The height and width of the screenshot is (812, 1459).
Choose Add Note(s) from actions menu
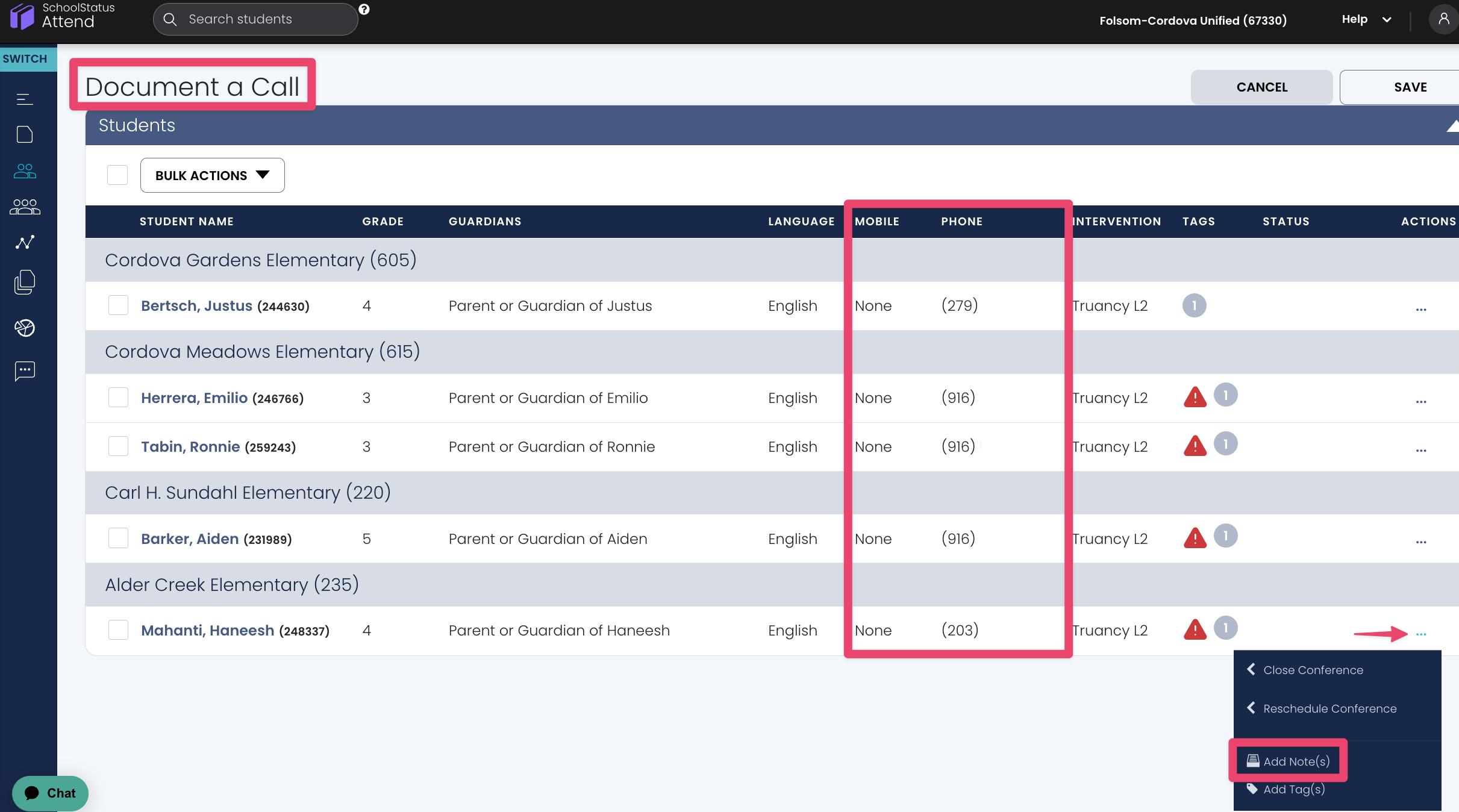click(x=1296, y=761)
